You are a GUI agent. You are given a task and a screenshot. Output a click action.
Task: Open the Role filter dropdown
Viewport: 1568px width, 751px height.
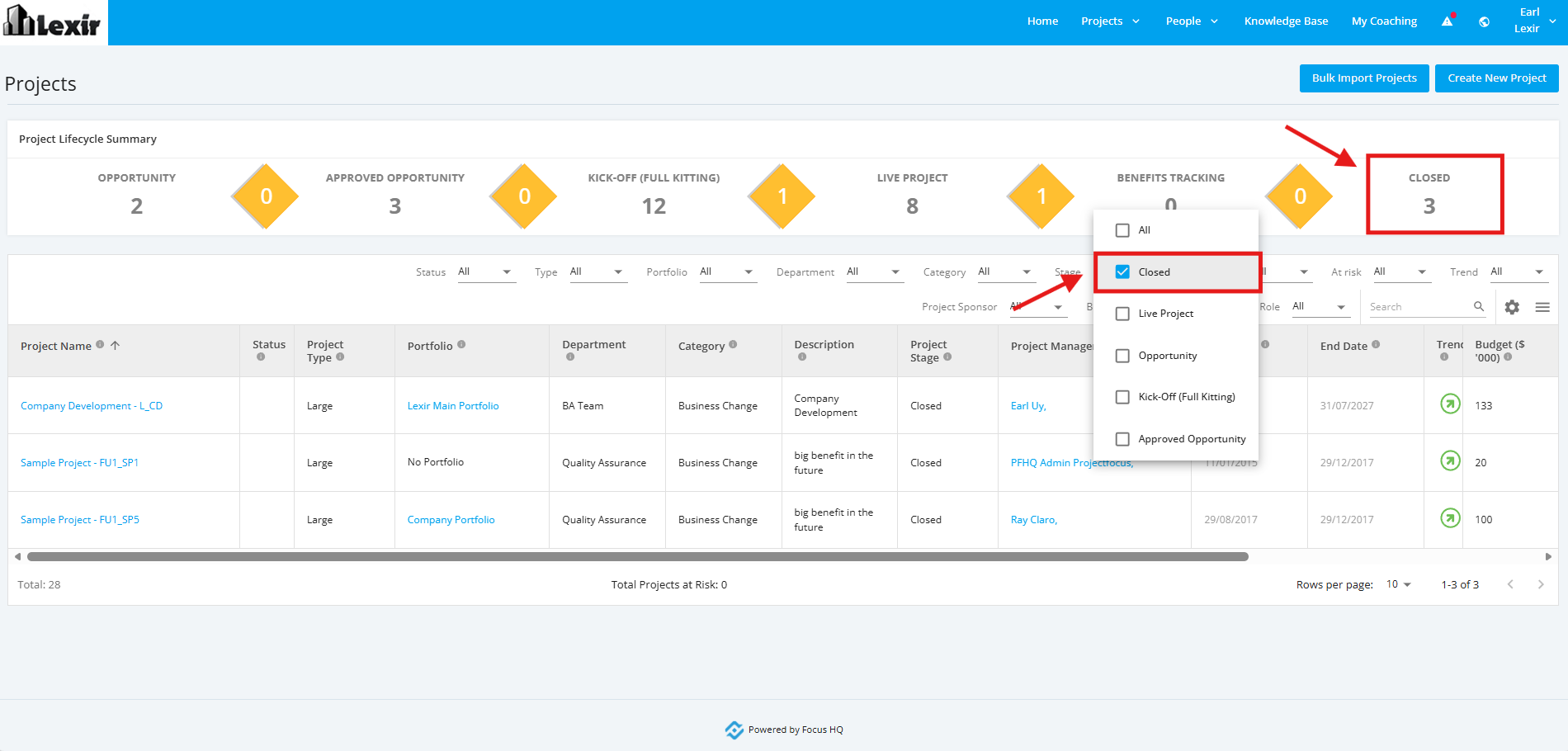1321,306
